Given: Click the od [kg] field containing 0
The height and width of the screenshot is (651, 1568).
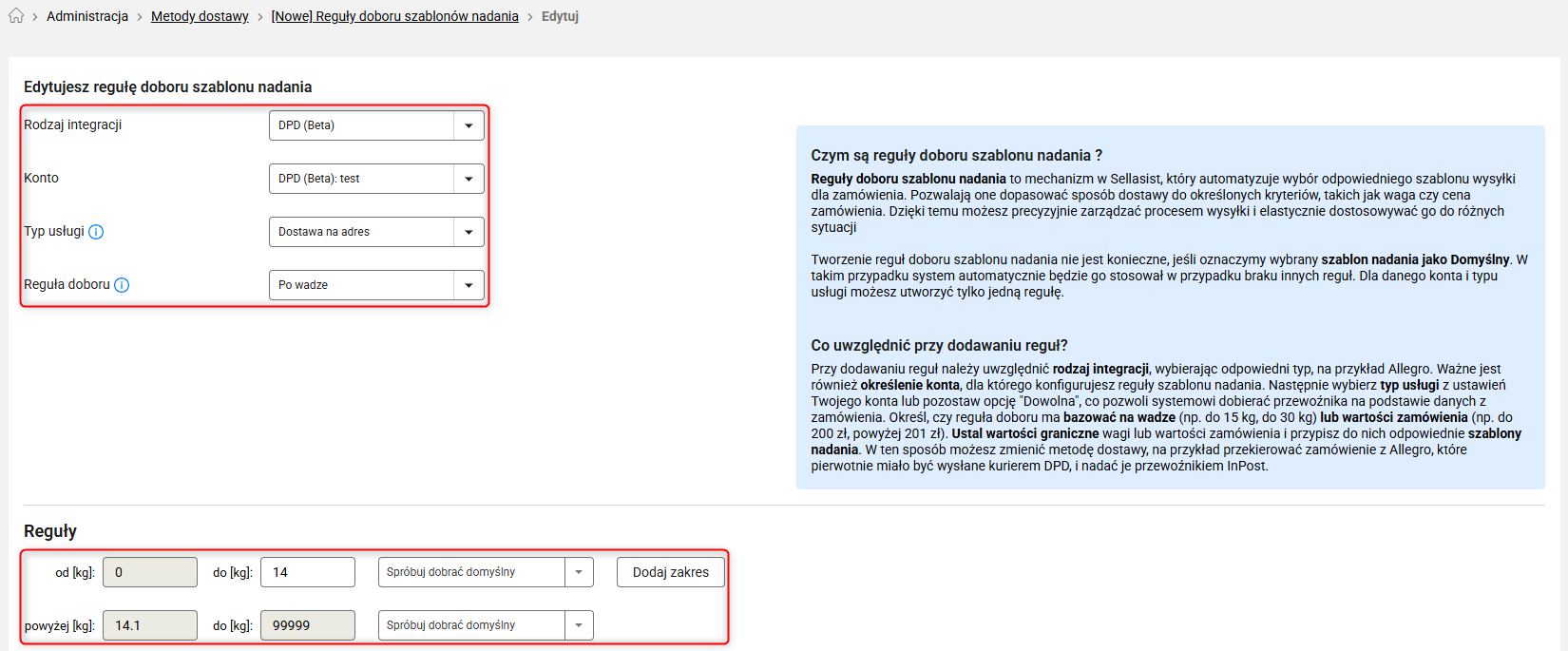Looking at the screenshot, I should click(150, 572).
